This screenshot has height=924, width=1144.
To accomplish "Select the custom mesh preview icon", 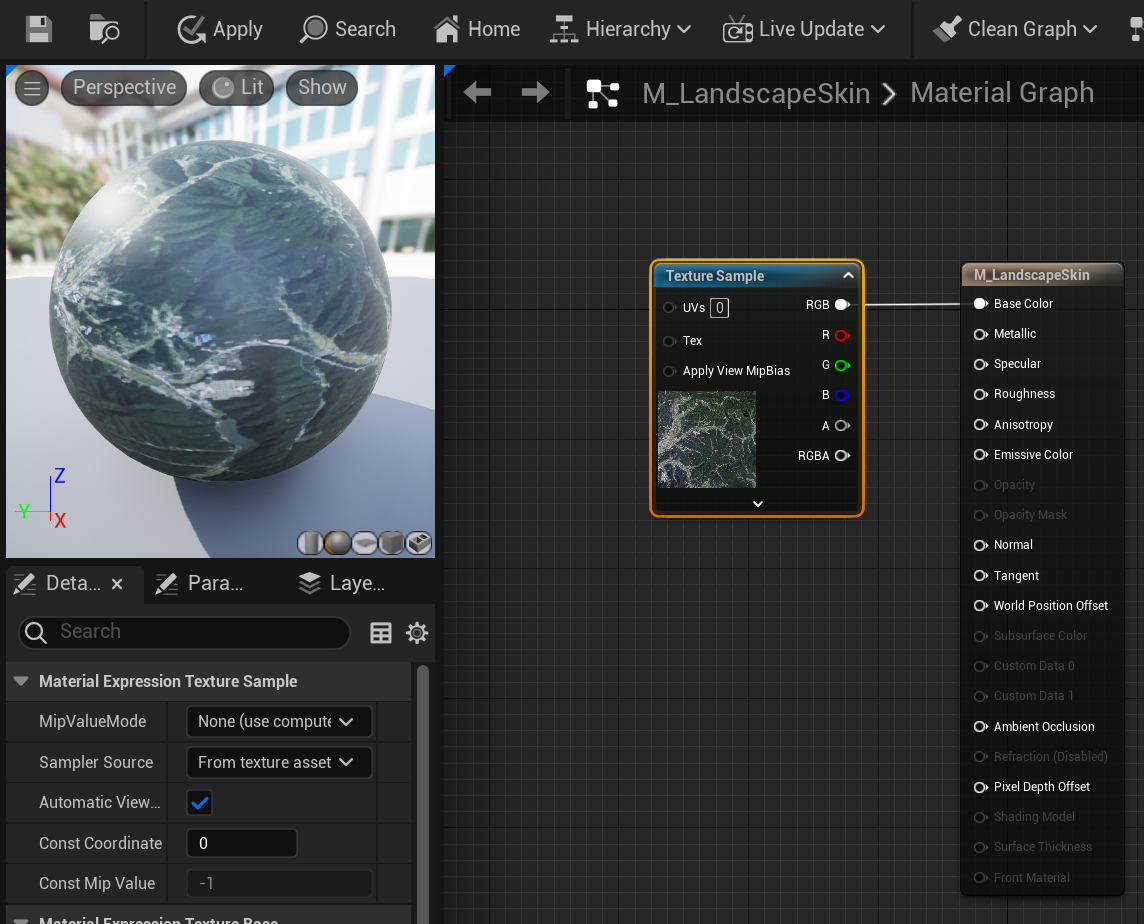I will [418, 542].
